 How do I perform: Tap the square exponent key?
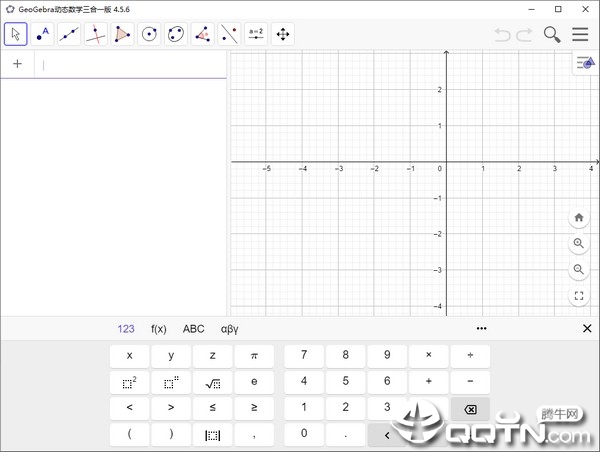click(x=129, y=382)
